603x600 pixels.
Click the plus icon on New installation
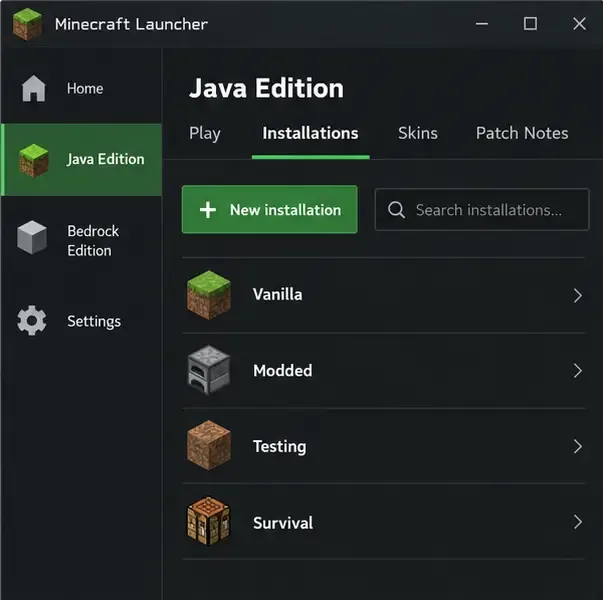pos(208,210)
